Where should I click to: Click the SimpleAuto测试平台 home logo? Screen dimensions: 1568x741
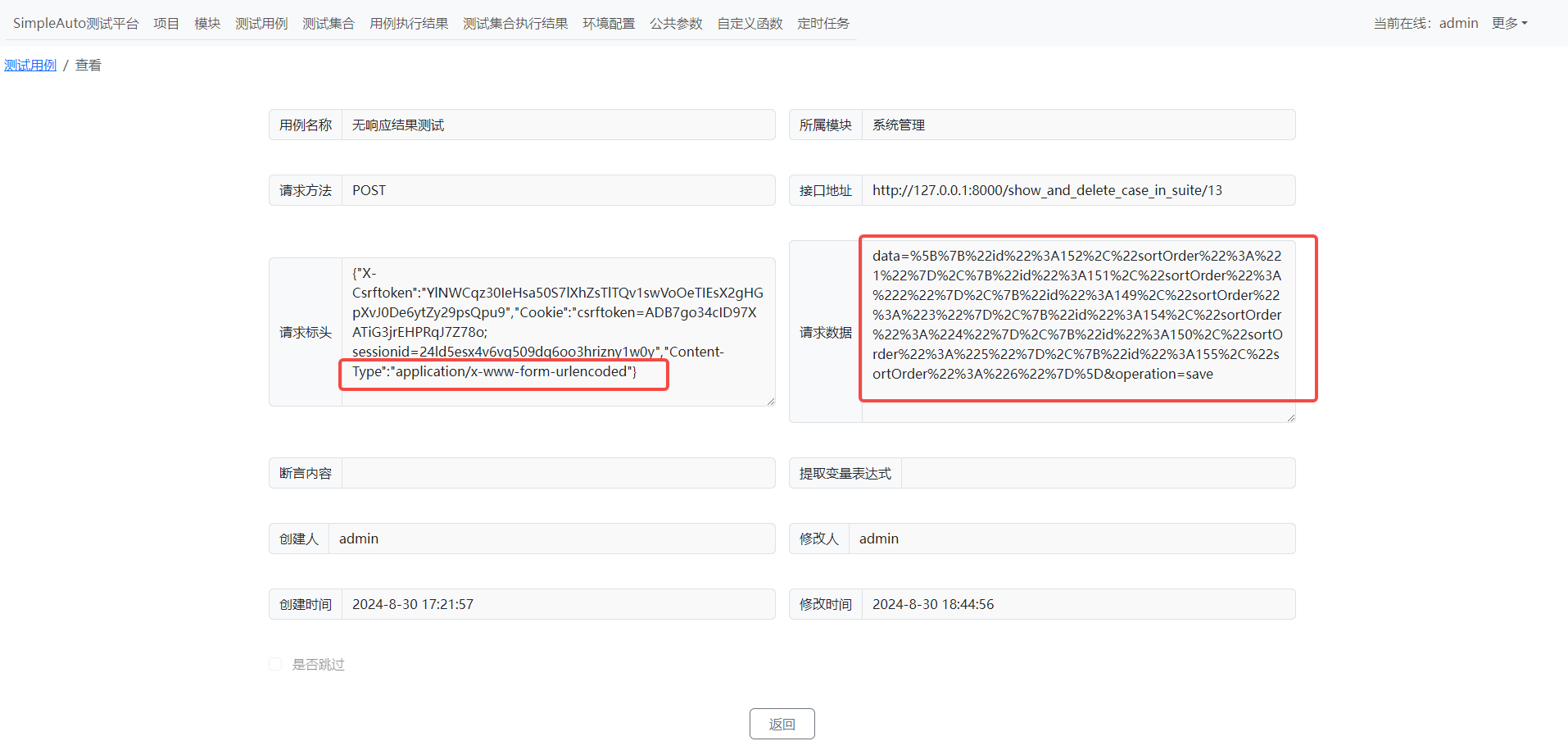point(75,23)
